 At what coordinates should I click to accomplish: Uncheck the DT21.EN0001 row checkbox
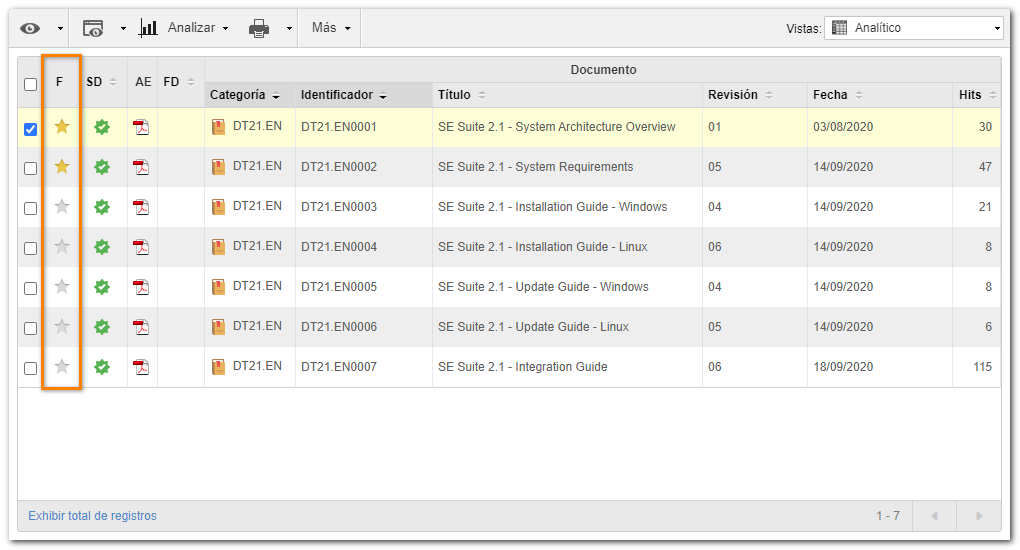click(x=31, y=129)
